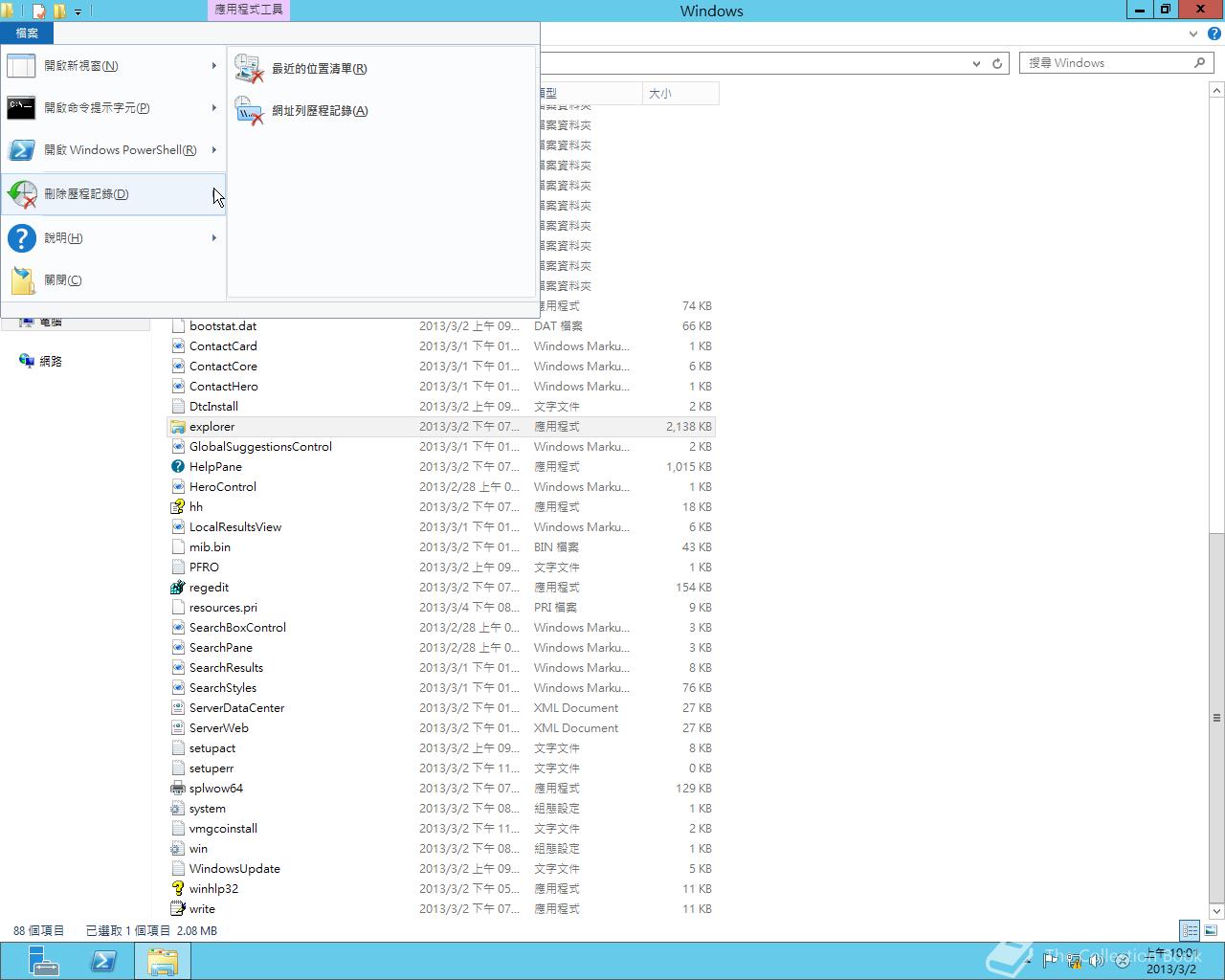The height and width of the screenshot is (980, 1225).
Task: Click the refresh button beside address bar
Action: point(997,63)
